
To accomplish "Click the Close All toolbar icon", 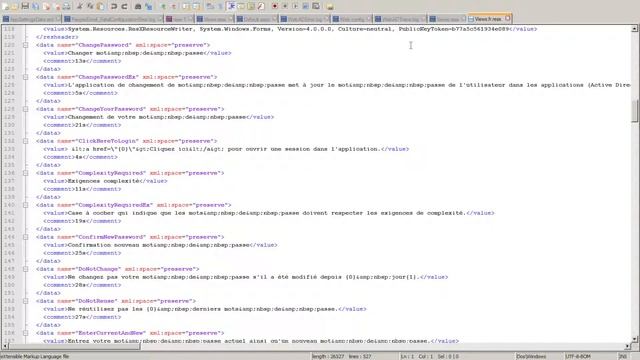I will click(x=57, y=7).
